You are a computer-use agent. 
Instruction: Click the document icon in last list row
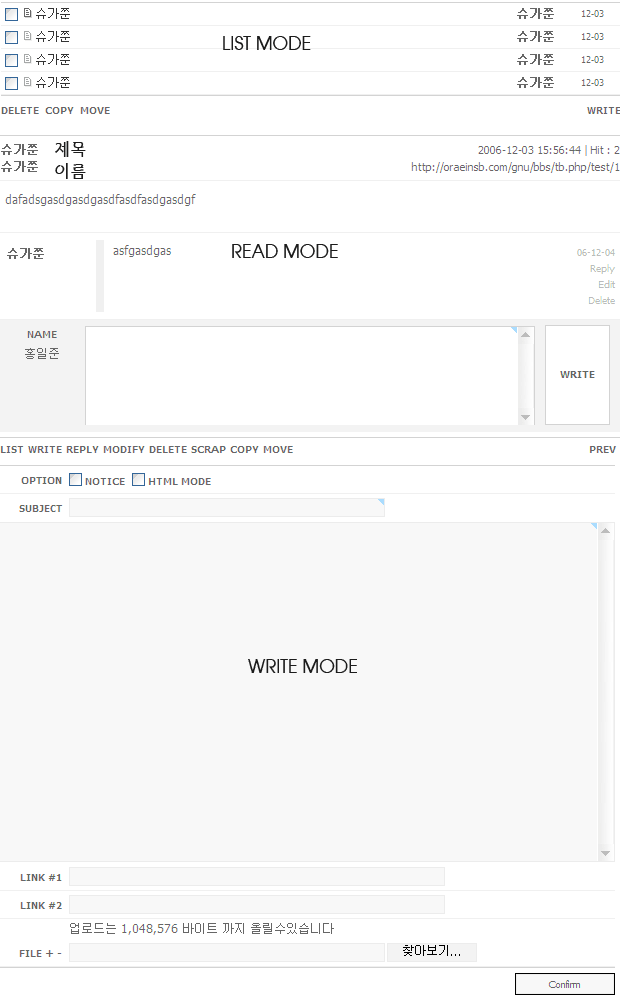[27, 83]
